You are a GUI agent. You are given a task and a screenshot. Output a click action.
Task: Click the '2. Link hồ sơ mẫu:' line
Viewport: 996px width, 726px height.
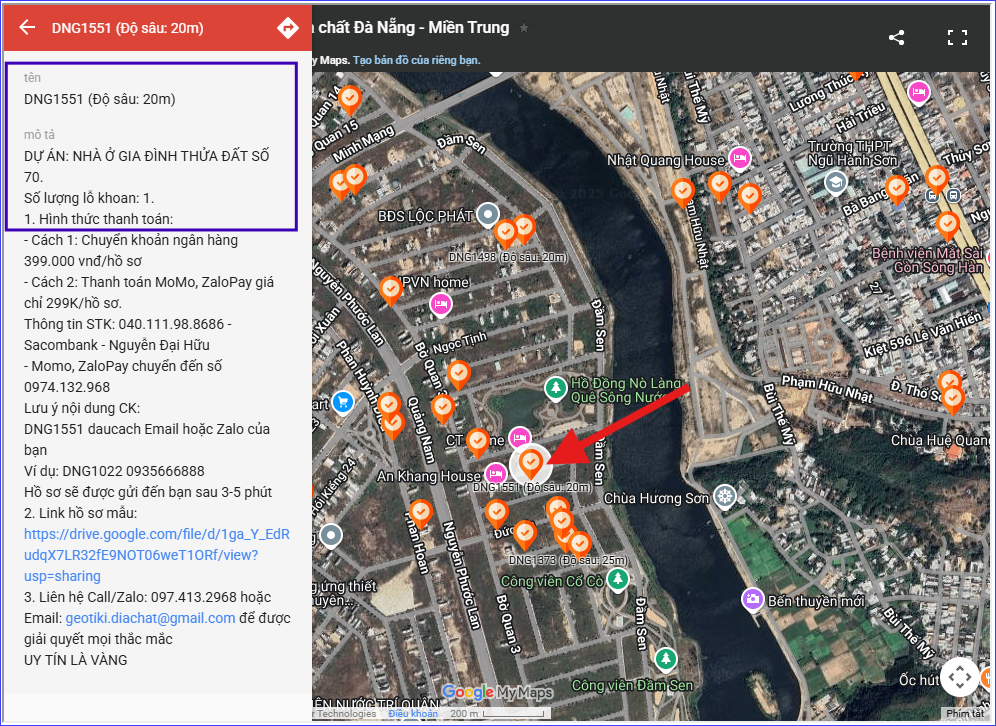click(81, 513)
